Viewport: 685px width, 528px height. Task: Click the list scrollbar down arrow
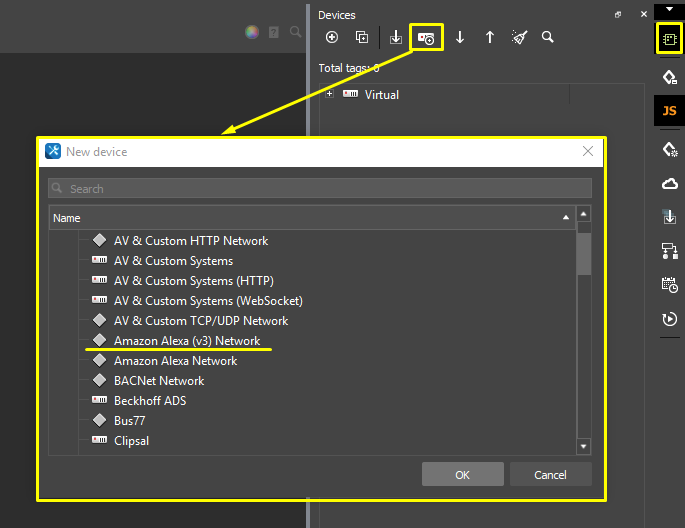click(584, 446)
